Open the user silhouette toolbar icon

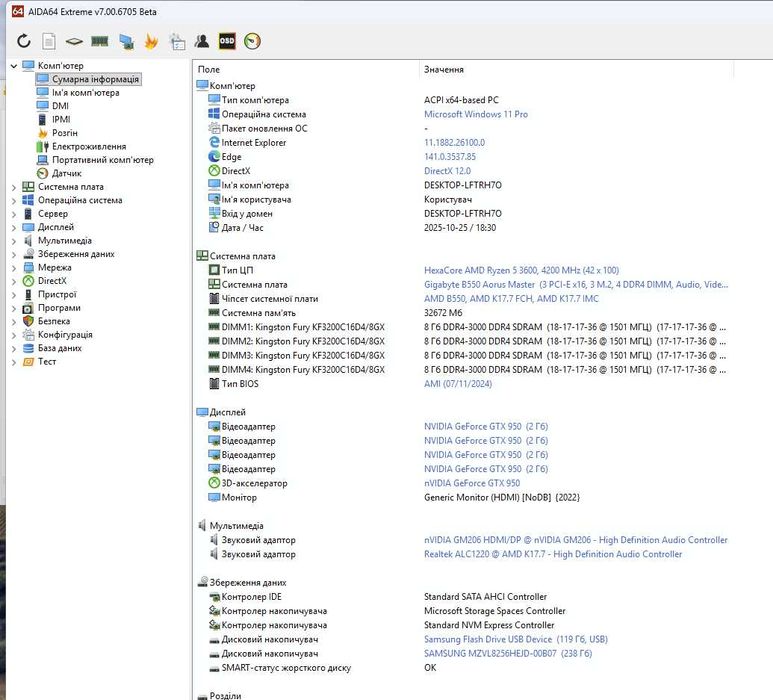202,41
